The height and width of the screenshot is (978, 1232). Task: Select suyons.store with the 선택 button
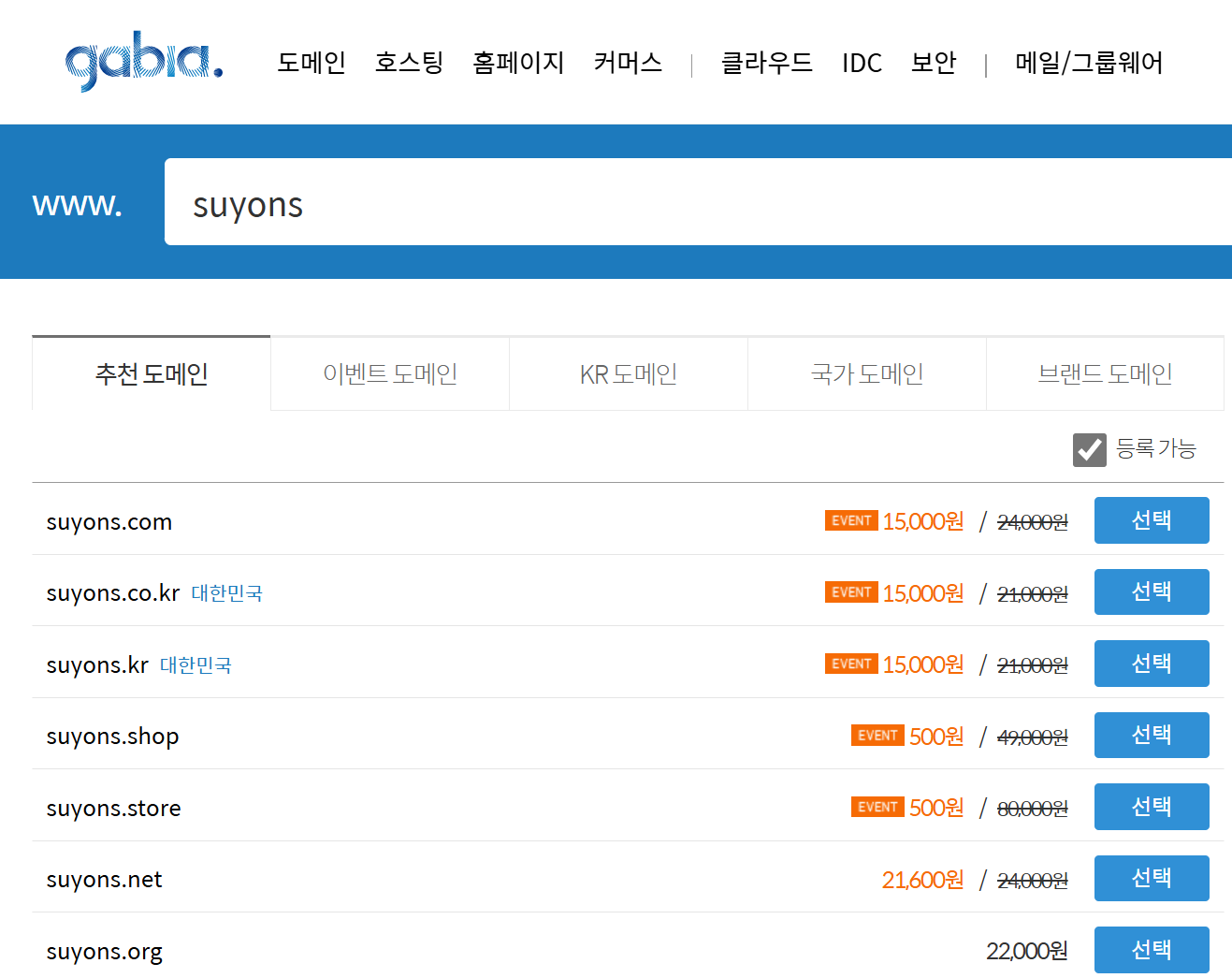point(1152,807)
